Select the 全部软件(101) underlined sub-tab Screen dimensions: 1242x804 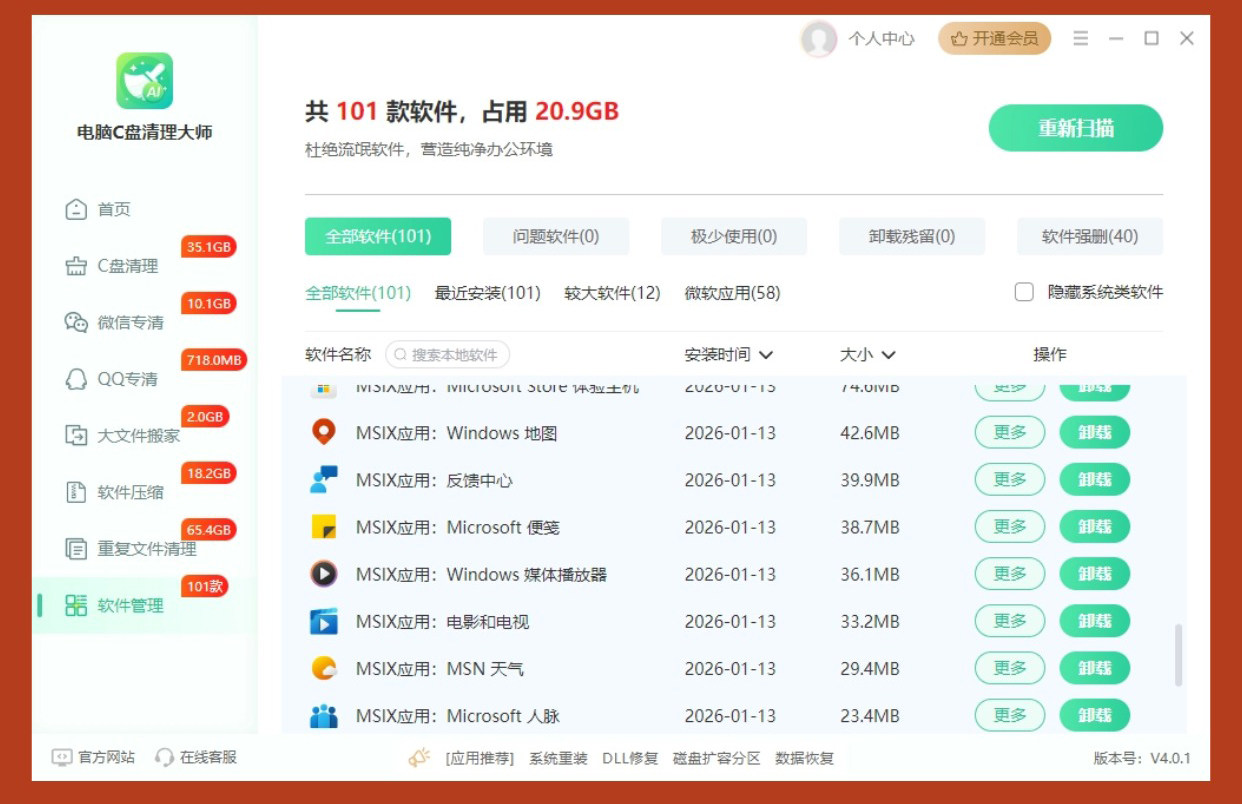[358, 293]
